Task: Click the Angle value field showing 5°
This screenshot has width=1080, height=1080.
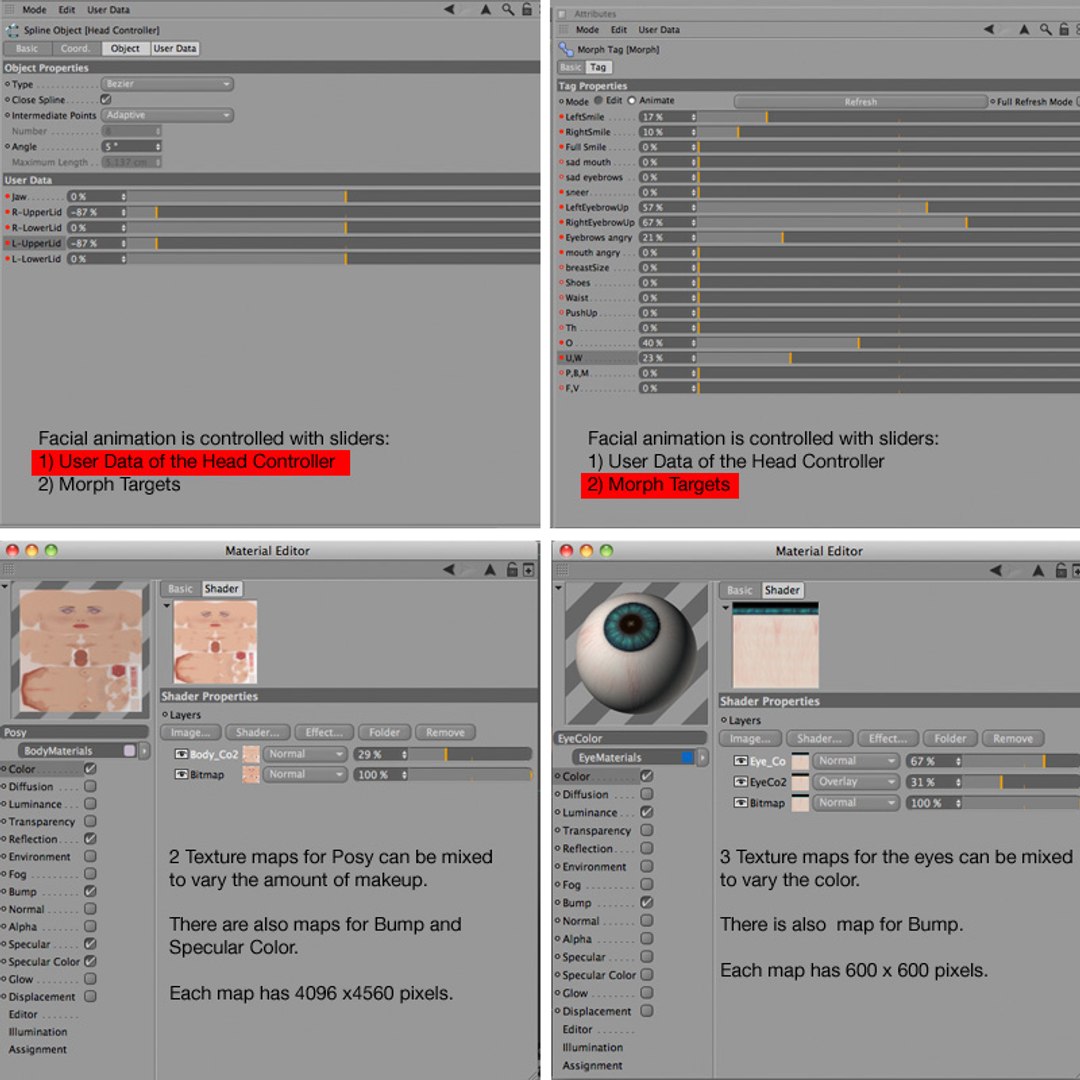Action: pyautogui.click(x=132, y=147)
